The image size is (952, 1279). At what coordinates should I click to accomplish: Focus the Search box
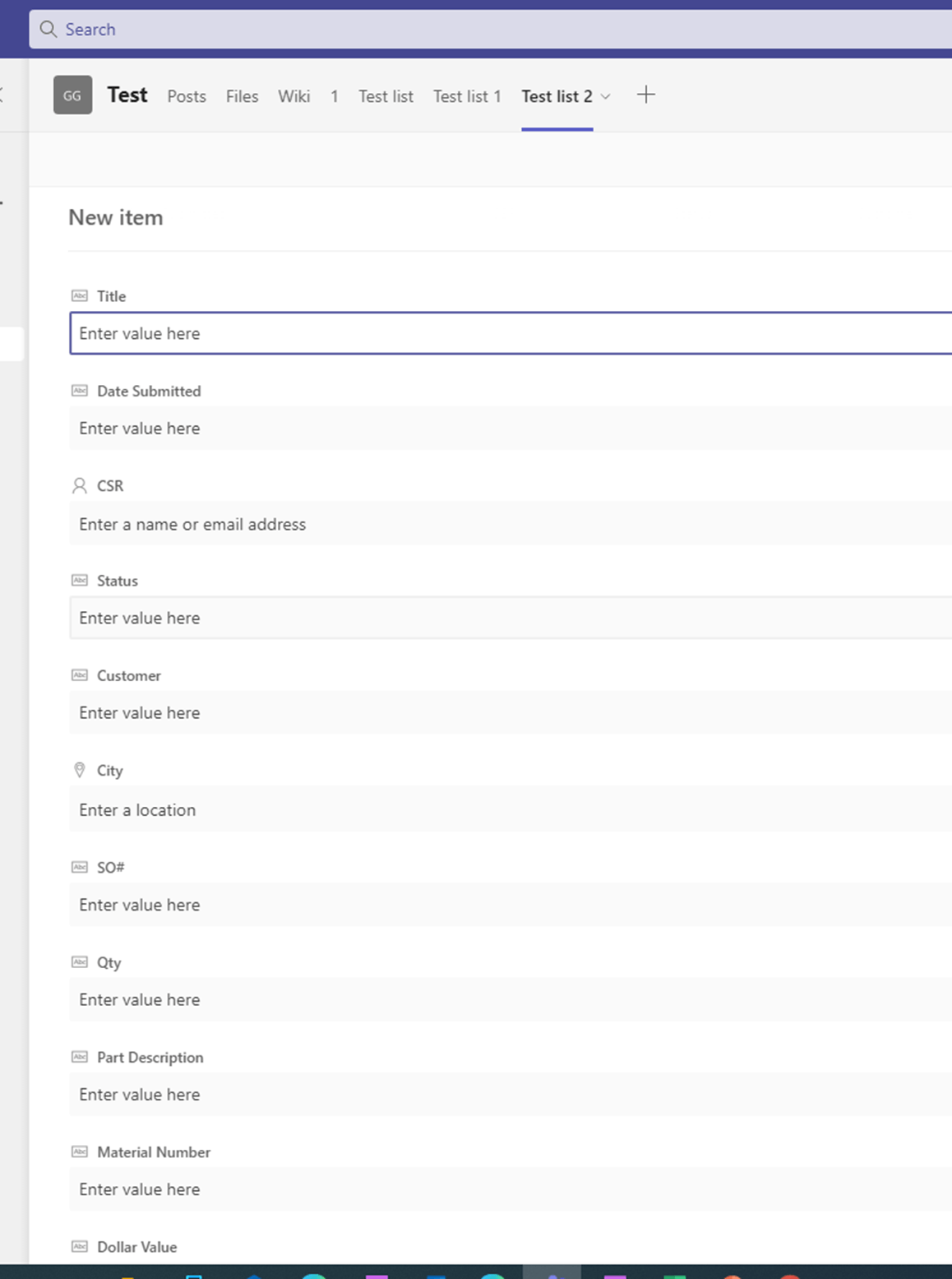point(491,30)
